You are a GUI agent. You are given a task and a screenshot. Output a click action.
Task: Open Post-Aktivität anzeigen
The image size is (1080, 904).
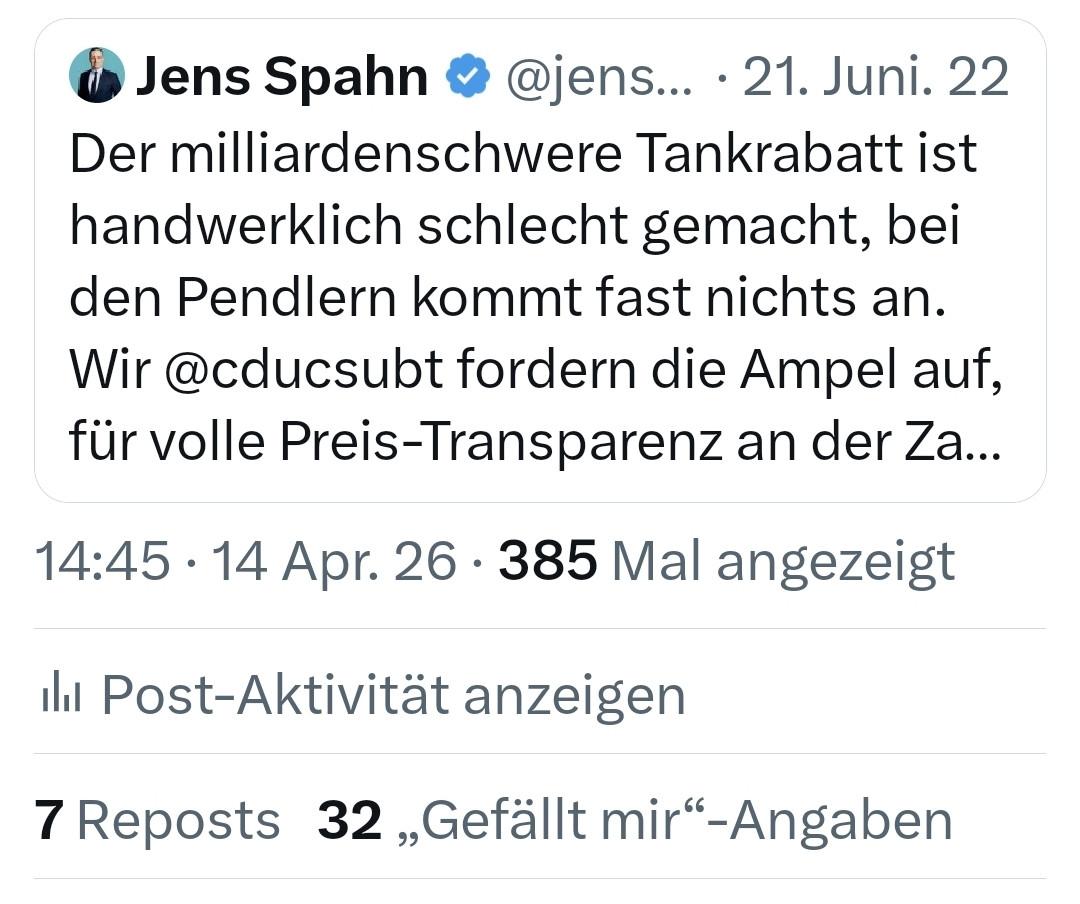[364, 695]
